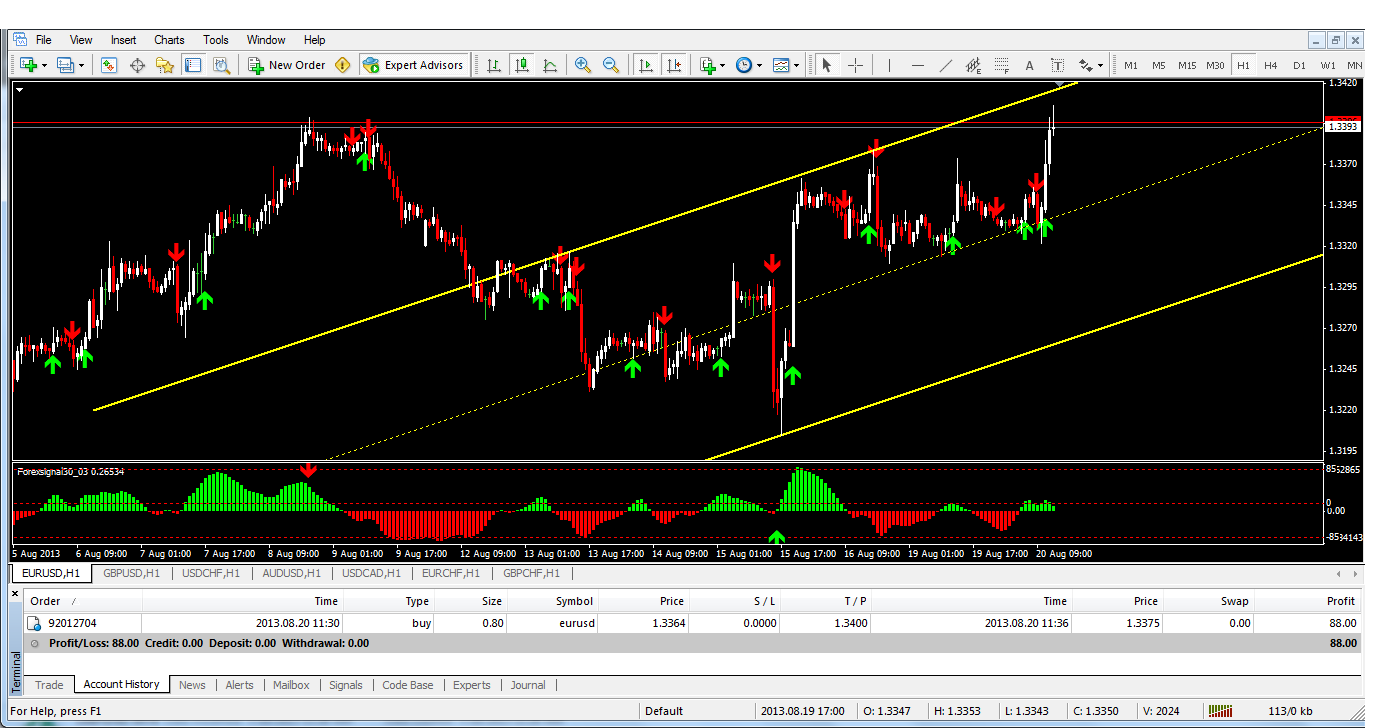Select the Fibonacci Retracement tool
1373x728 pixels.
[1001, 65]
